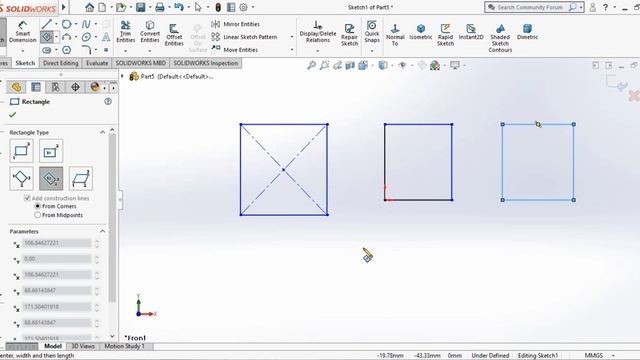640x360 pixels.
Task: Click Convert Entities tool
Action: coord(150,32)
